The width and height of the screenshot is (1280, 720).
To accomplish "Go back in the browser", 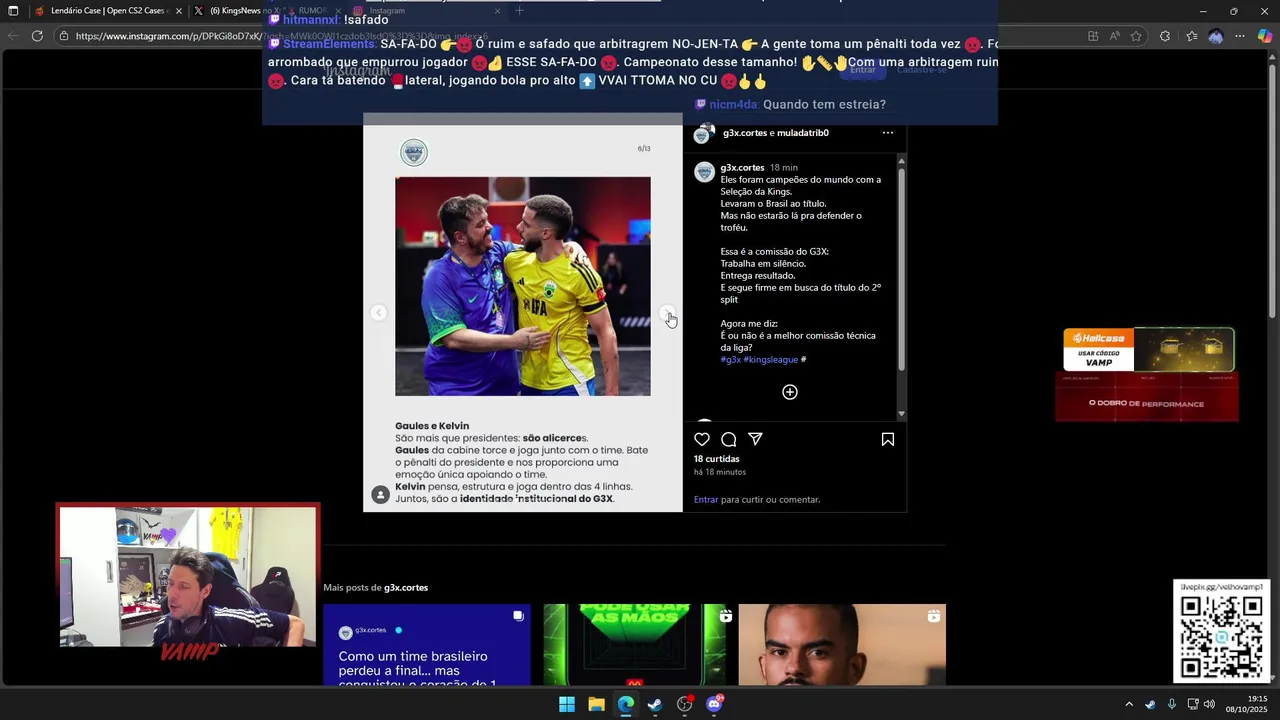I will tap(12, 36).
